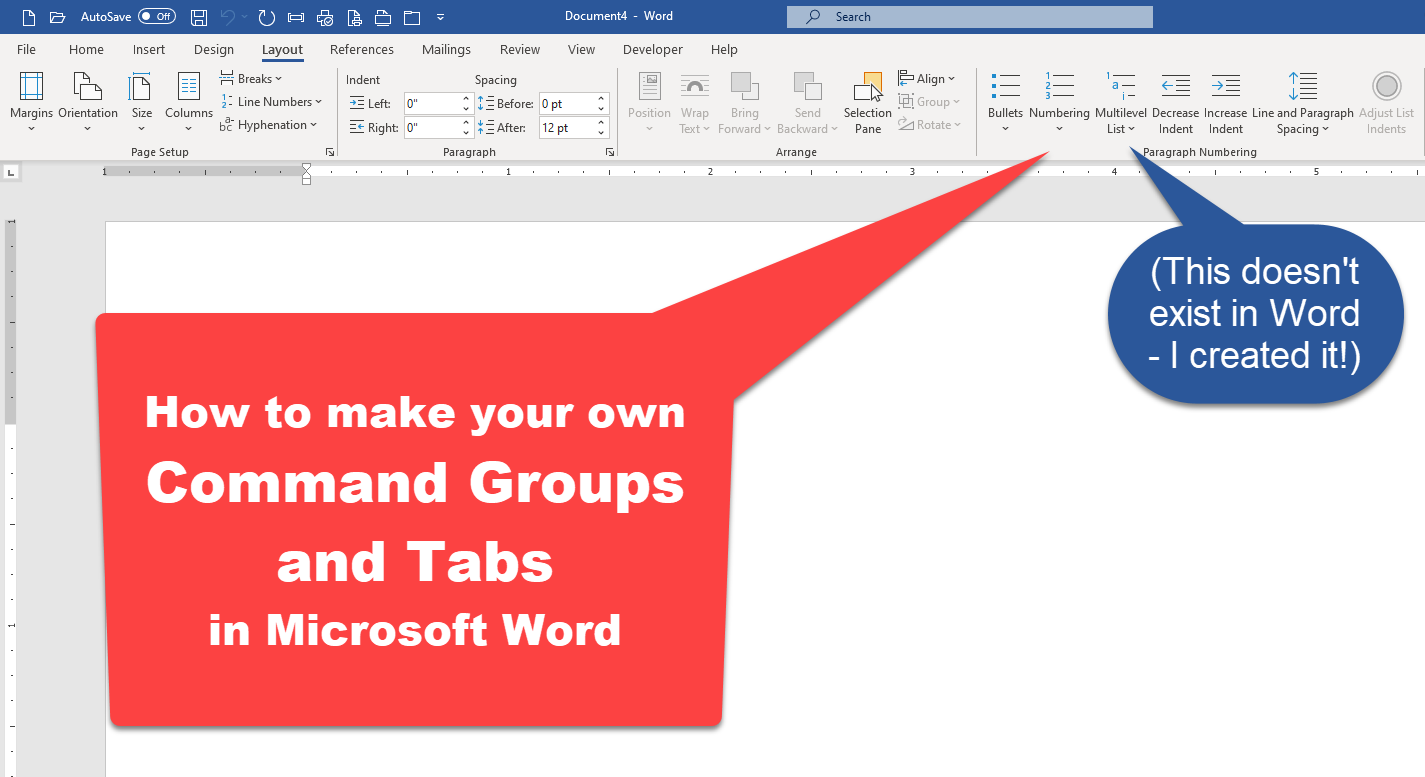Open the Design tab
1425x777 pixels.
(214, 49)
